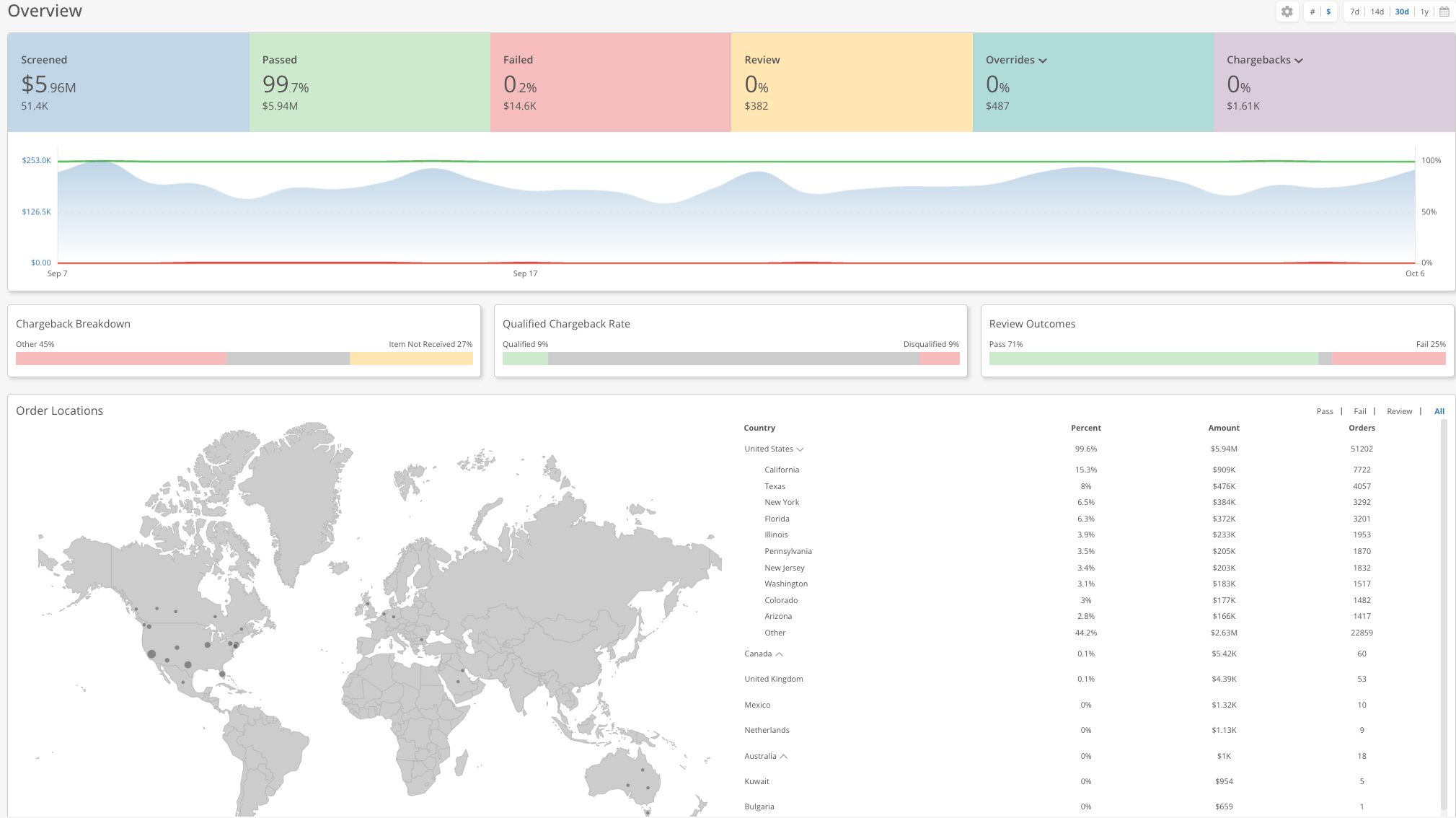This screenshot has height=818, width=1456.
Task: Select the 7d time range
Action: pos(1354,12)
